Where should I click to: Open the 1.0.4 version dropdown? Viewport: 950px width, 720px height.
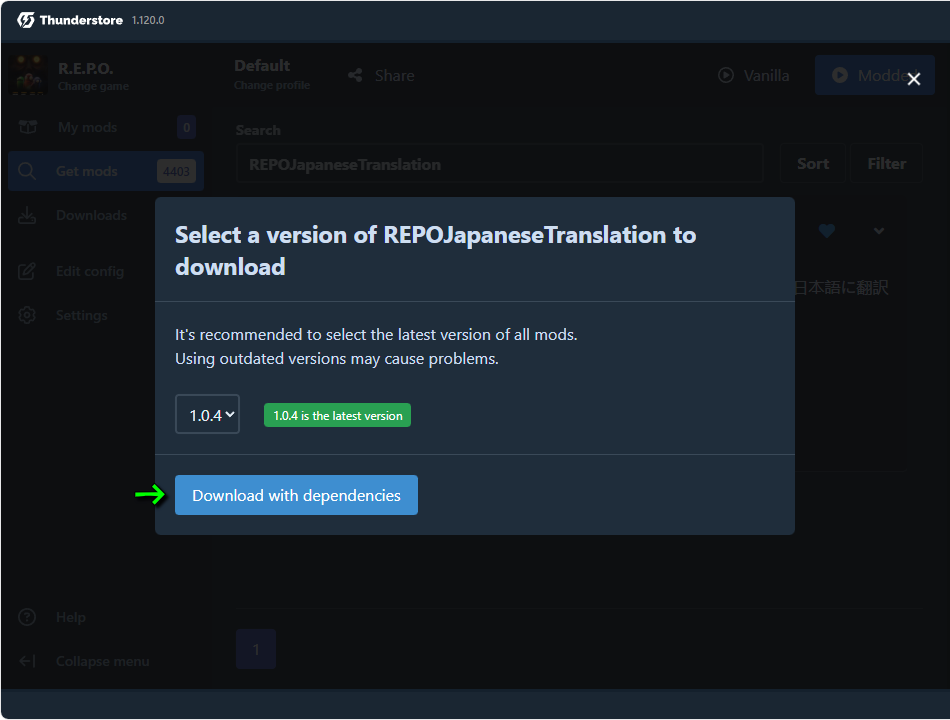pyautogui.click(x=207, y=415)
